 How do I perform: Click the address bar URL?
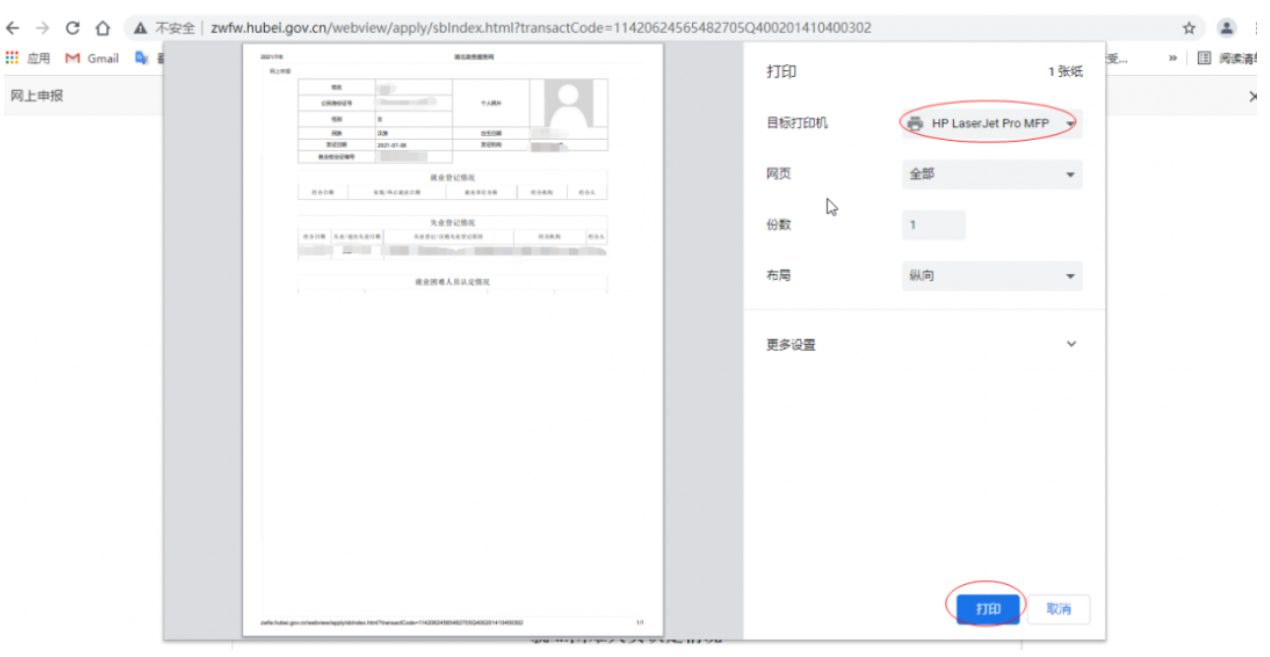tap(541, 28)
